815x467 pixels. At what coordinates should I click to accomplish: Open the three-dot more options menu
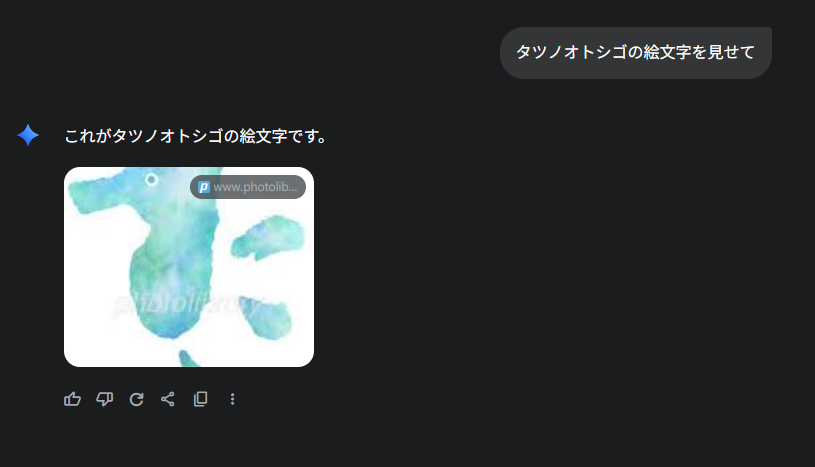(x=232, y=399)
